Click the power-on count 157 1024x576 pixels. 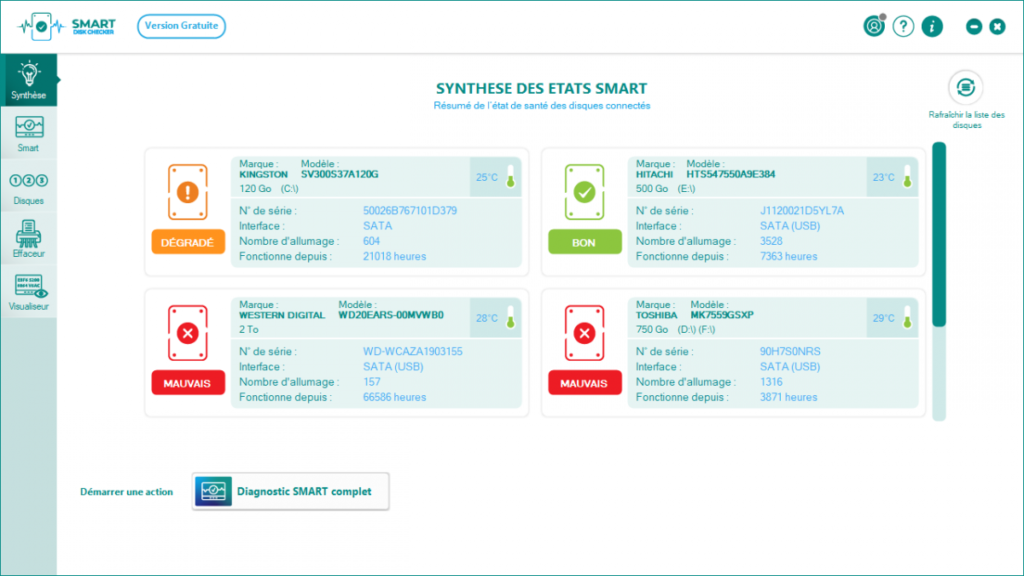tap(371, 382)
